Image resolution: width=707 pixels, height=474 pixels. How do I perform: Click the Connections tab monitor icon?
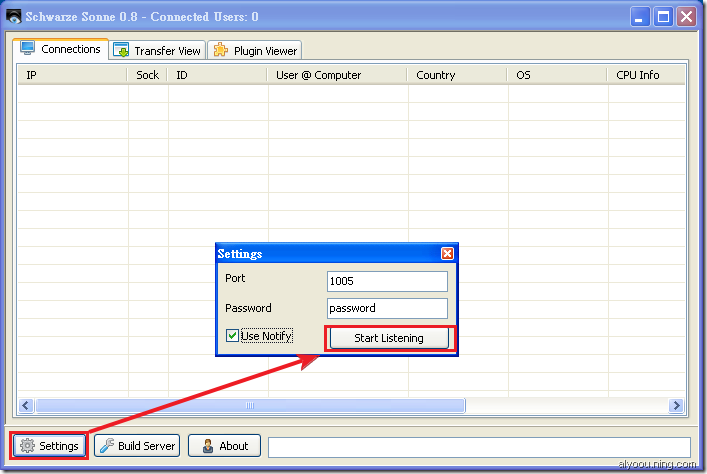(28, 48)
